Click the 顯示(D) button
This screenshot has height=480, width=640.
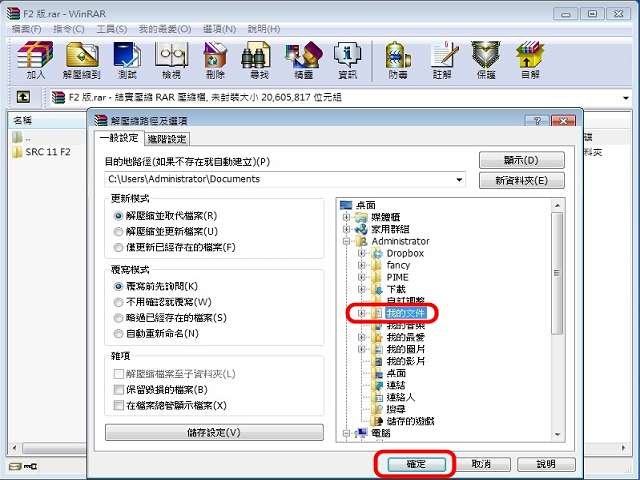(x=522, y=160)
